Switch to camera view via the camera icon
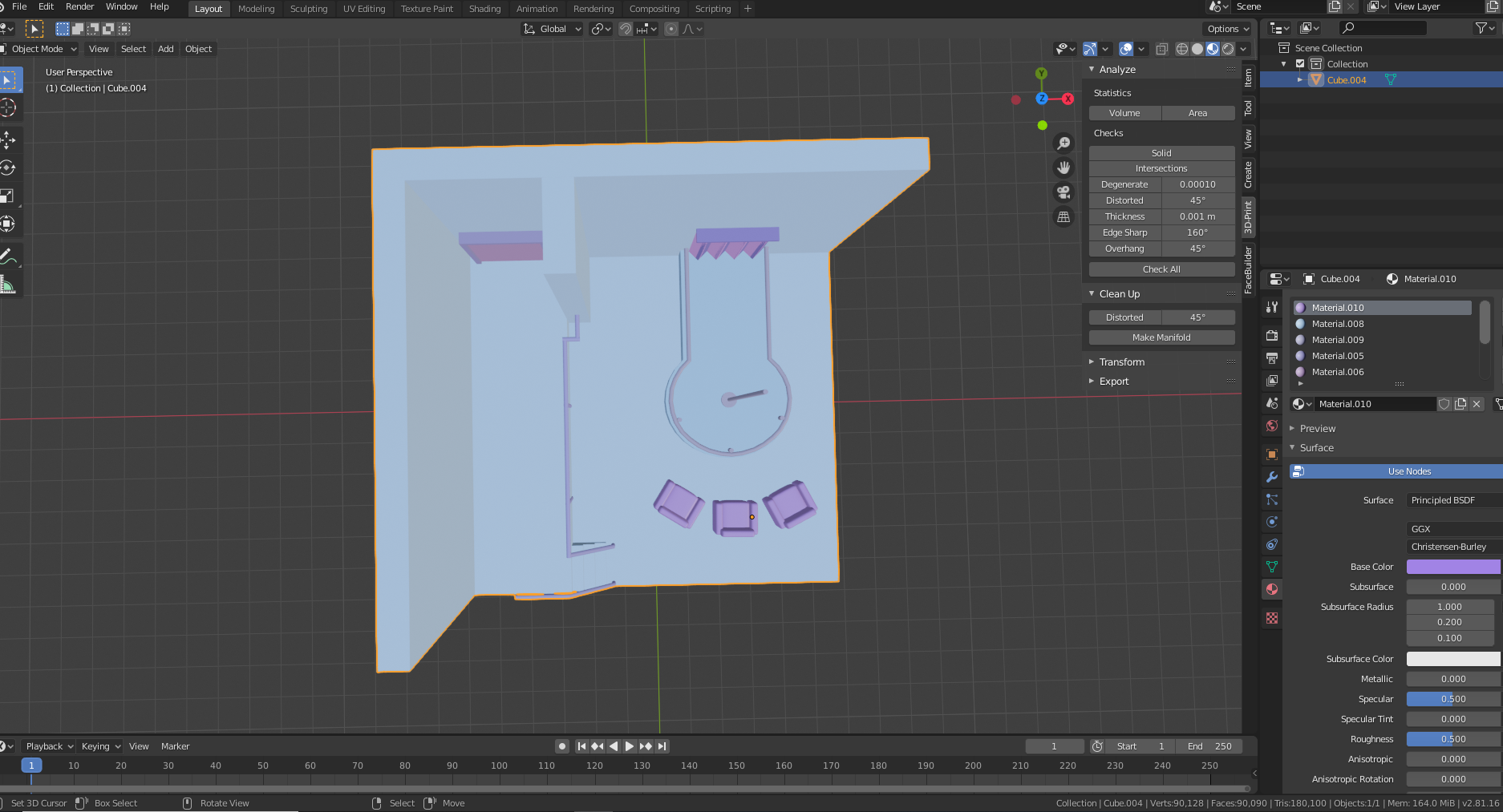Screen dimensions: 1503x812 pos(1063,192)
